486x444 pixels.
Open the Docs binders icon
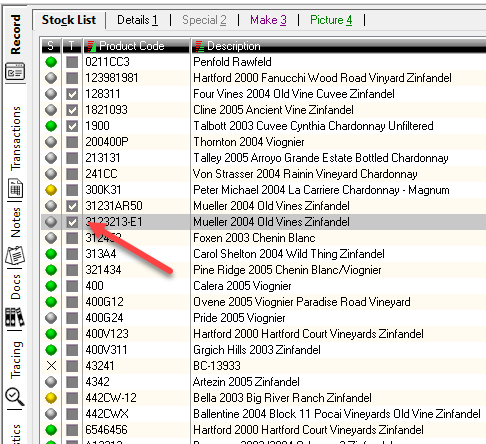point(15,317)
